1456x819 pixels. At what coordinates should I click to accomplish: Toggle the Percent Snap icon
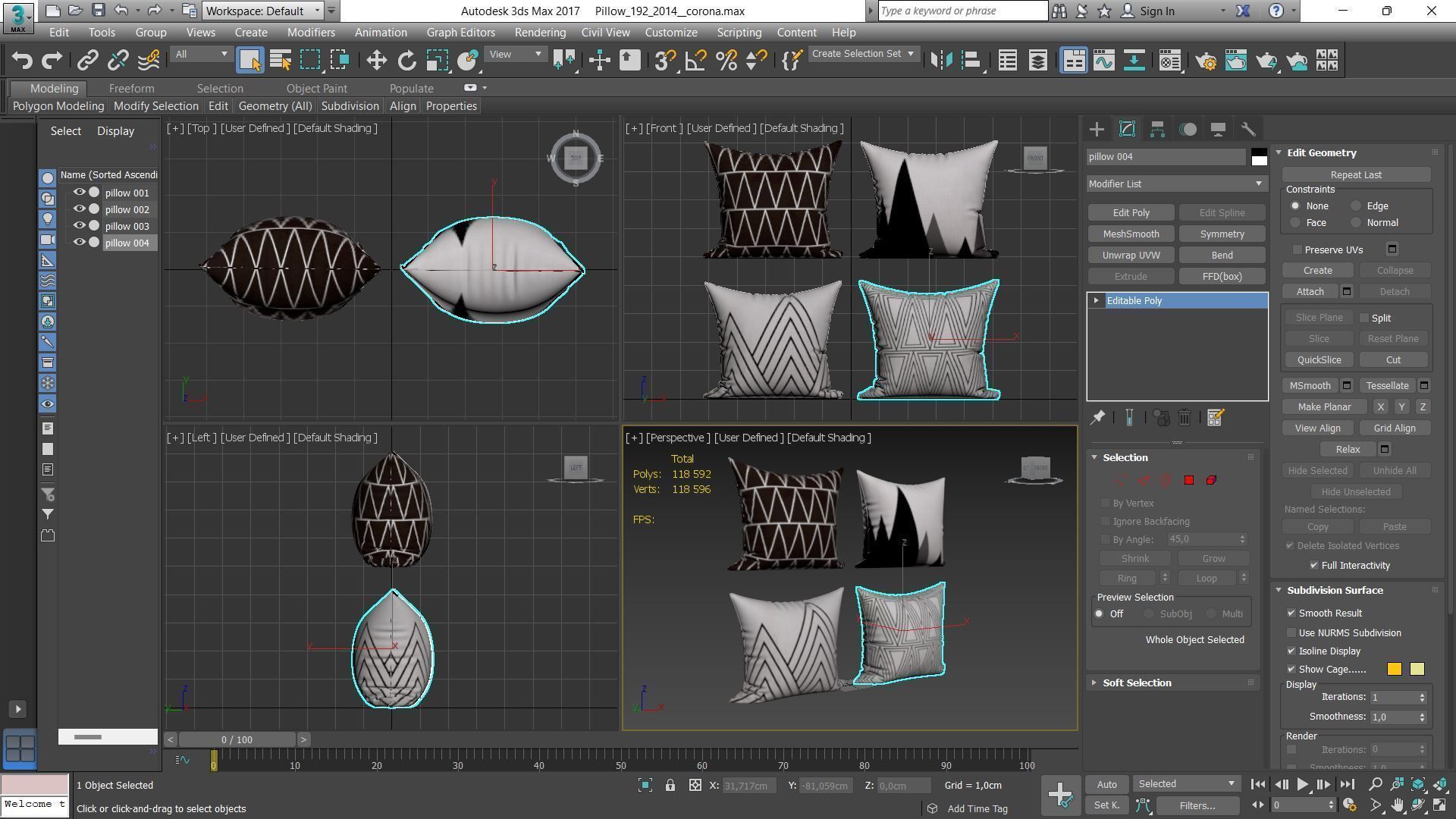click(x=726, y=60)
